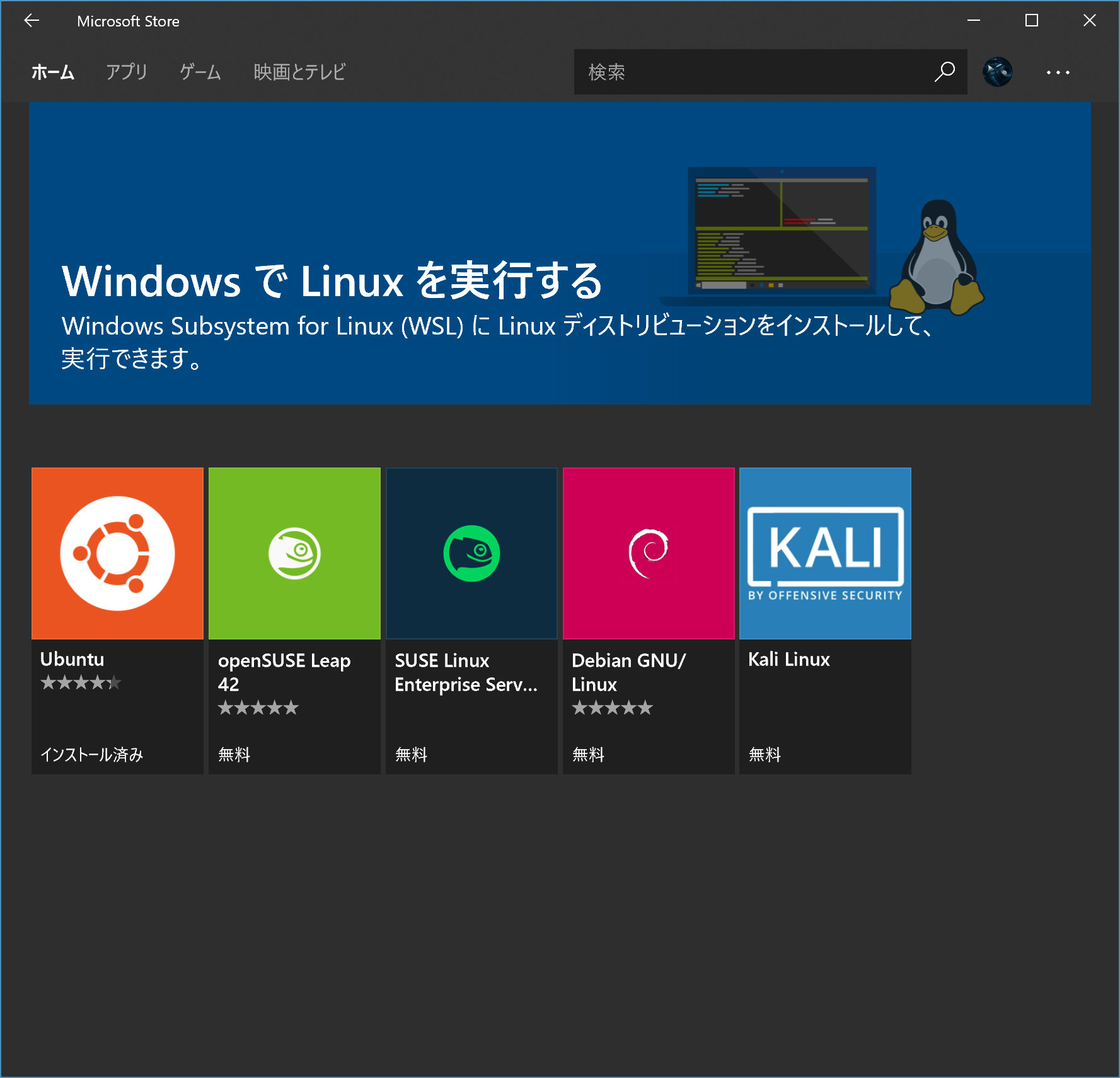Click 無料 price under SUSE Linux Enterprise
This screenshot has width=1120, height=1078.
(412, 755)
